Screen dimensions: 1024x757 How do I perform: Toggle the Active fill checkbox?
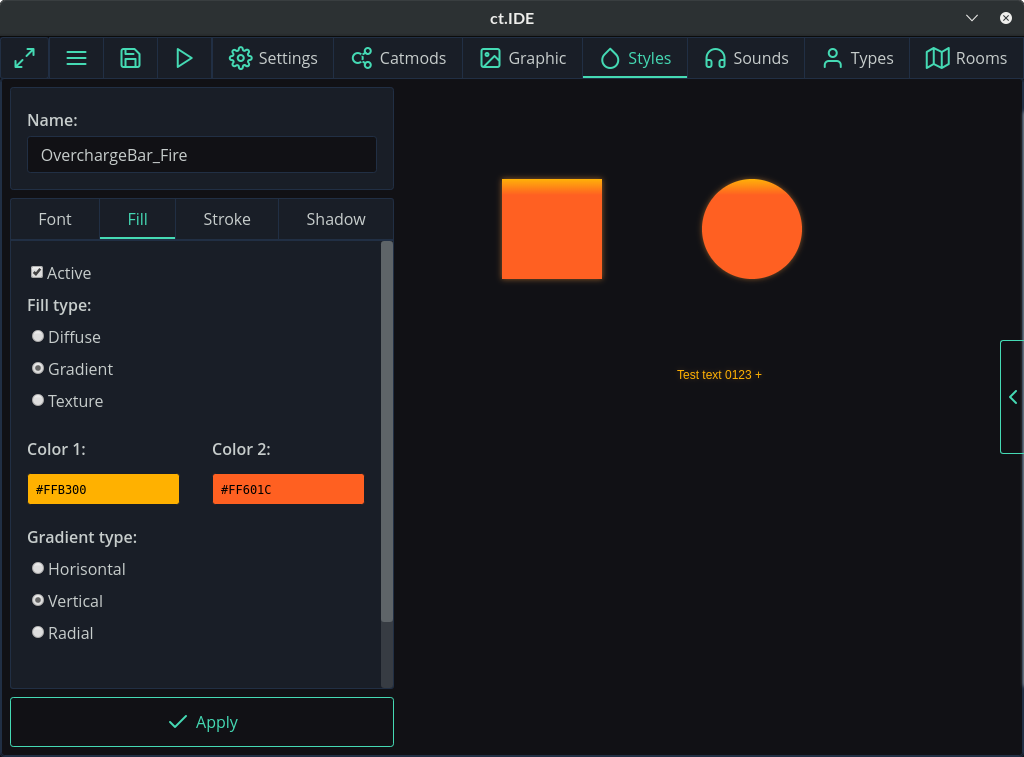coord(37,272)
